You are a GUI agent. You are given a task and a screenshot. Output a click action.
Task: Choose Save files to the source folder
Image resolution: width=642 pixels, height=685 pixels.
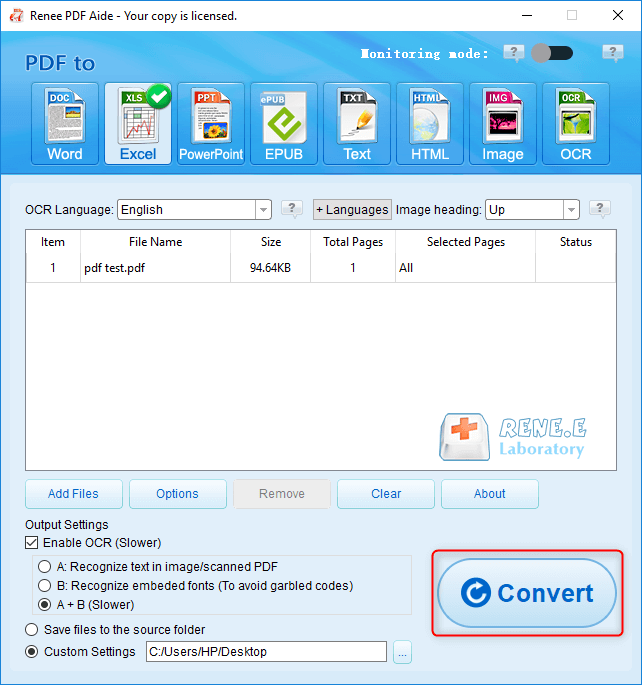point(31,630)
